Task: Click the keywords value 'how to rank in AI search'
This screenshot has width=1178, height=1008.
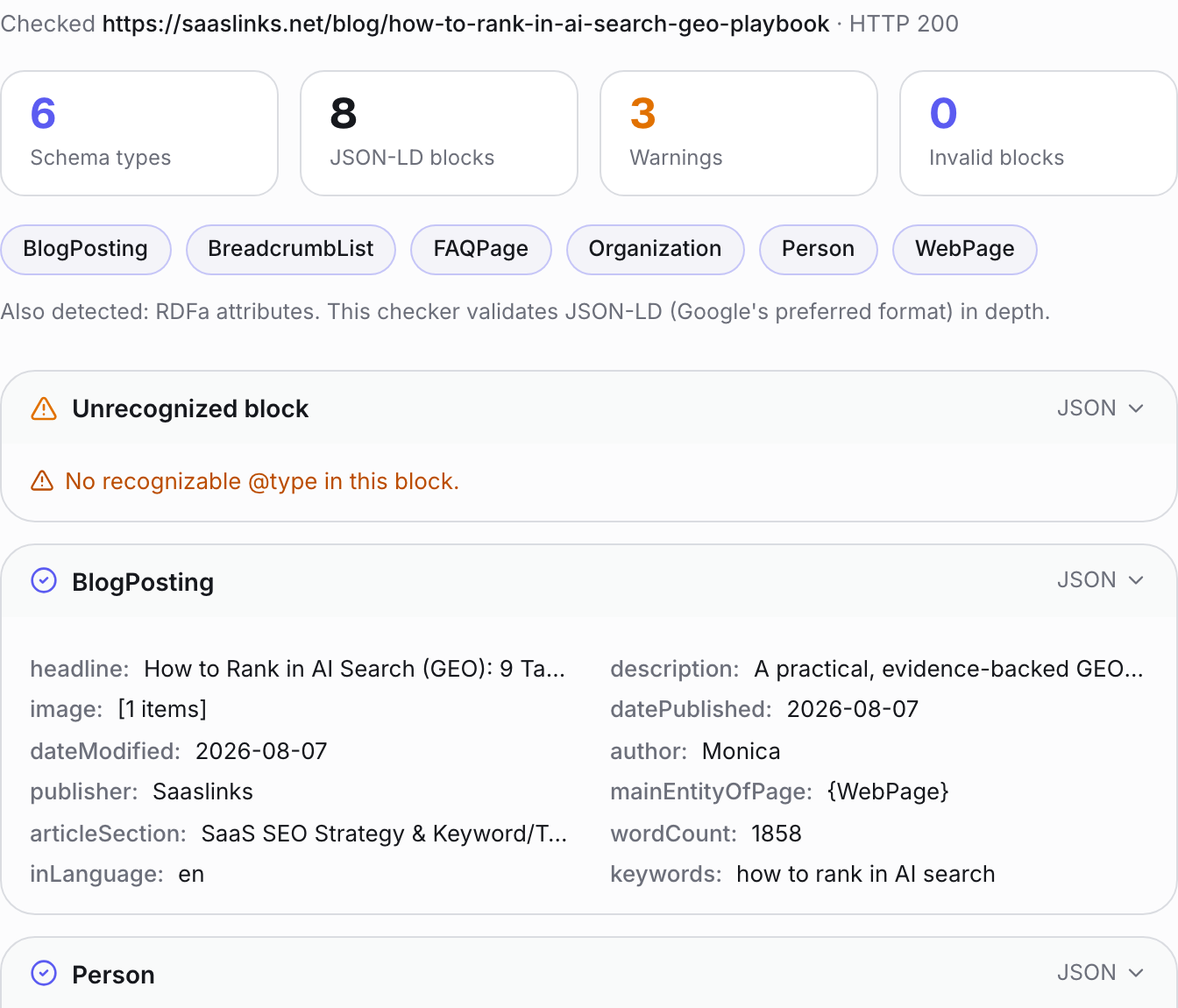Action: [866, 874]
